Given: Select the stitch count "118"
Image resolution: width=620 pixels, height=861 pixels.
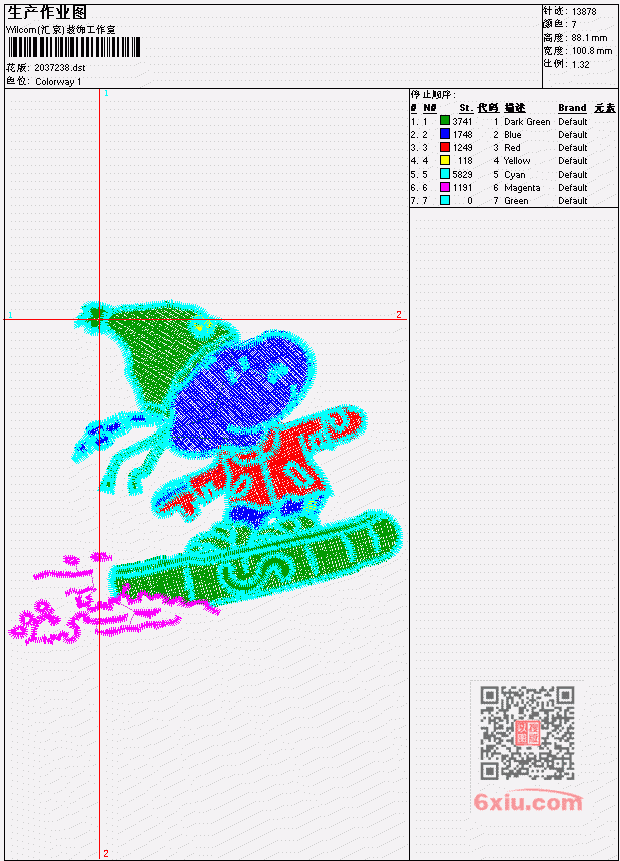Looking at the screenshot, I should [x=465, y=161].
